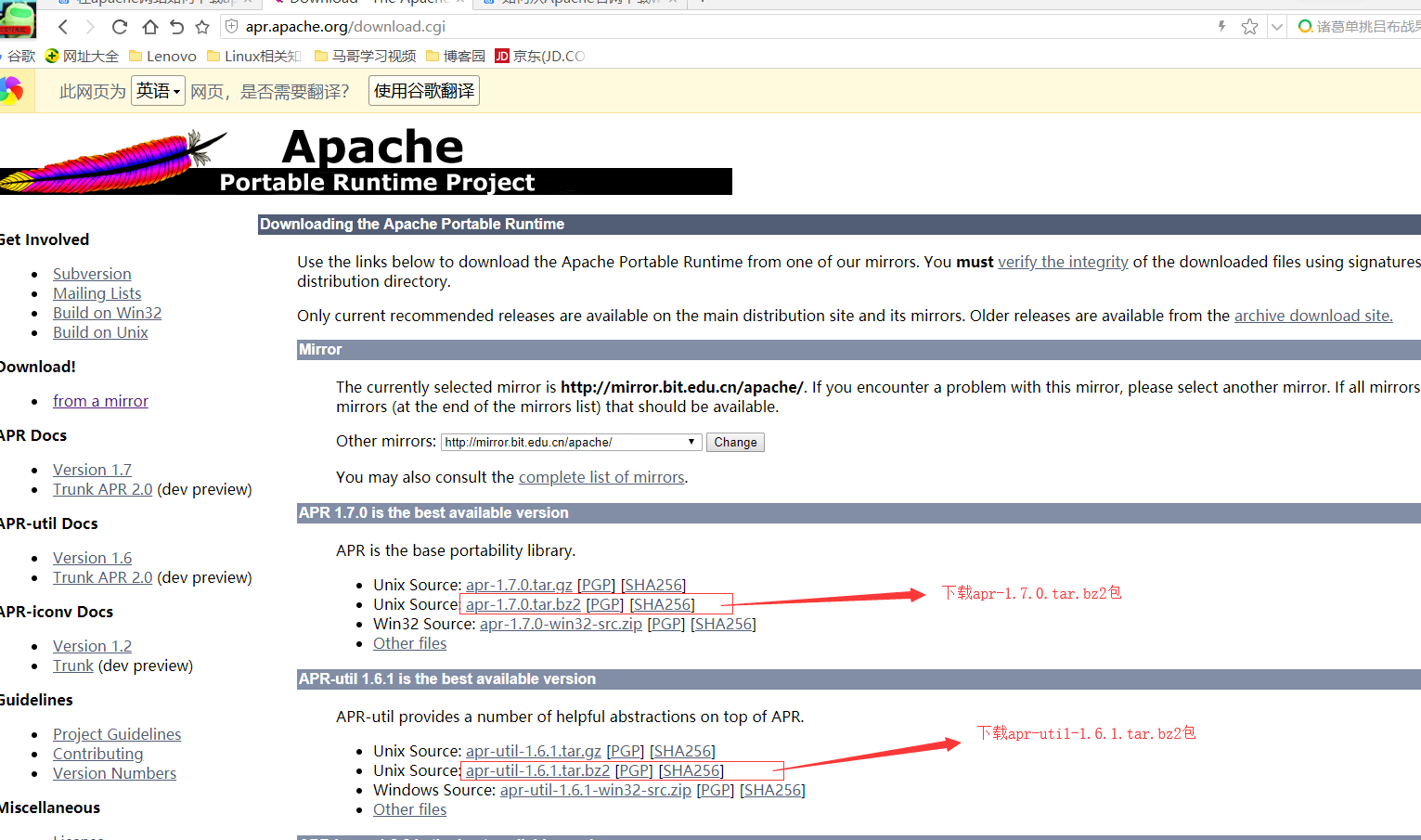Click the lightning speed mode icon
The height and width of the screenshot is (840, 1421).
[x=1221, y=27]
